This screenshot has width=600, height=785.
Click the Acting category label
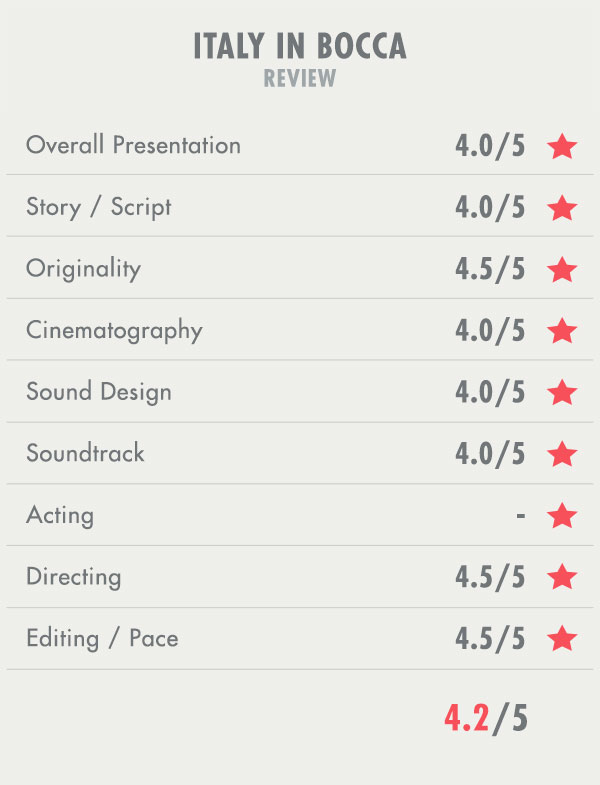coord(60,516)
